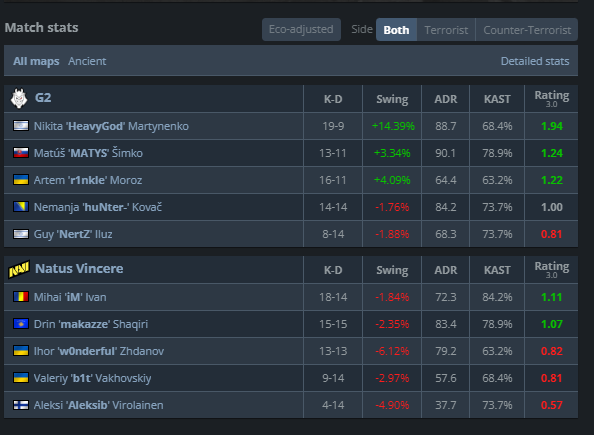Screen dimensions: 594x435
Task: Switch to the Ancient map tab
Action: pyautogui.click(x=87, y=61)
